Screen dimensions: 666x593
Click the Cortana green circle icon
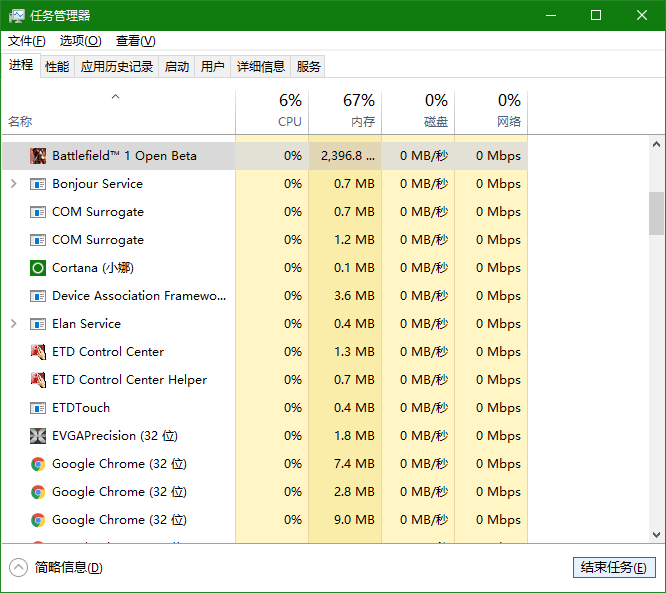tap(38, 268)
